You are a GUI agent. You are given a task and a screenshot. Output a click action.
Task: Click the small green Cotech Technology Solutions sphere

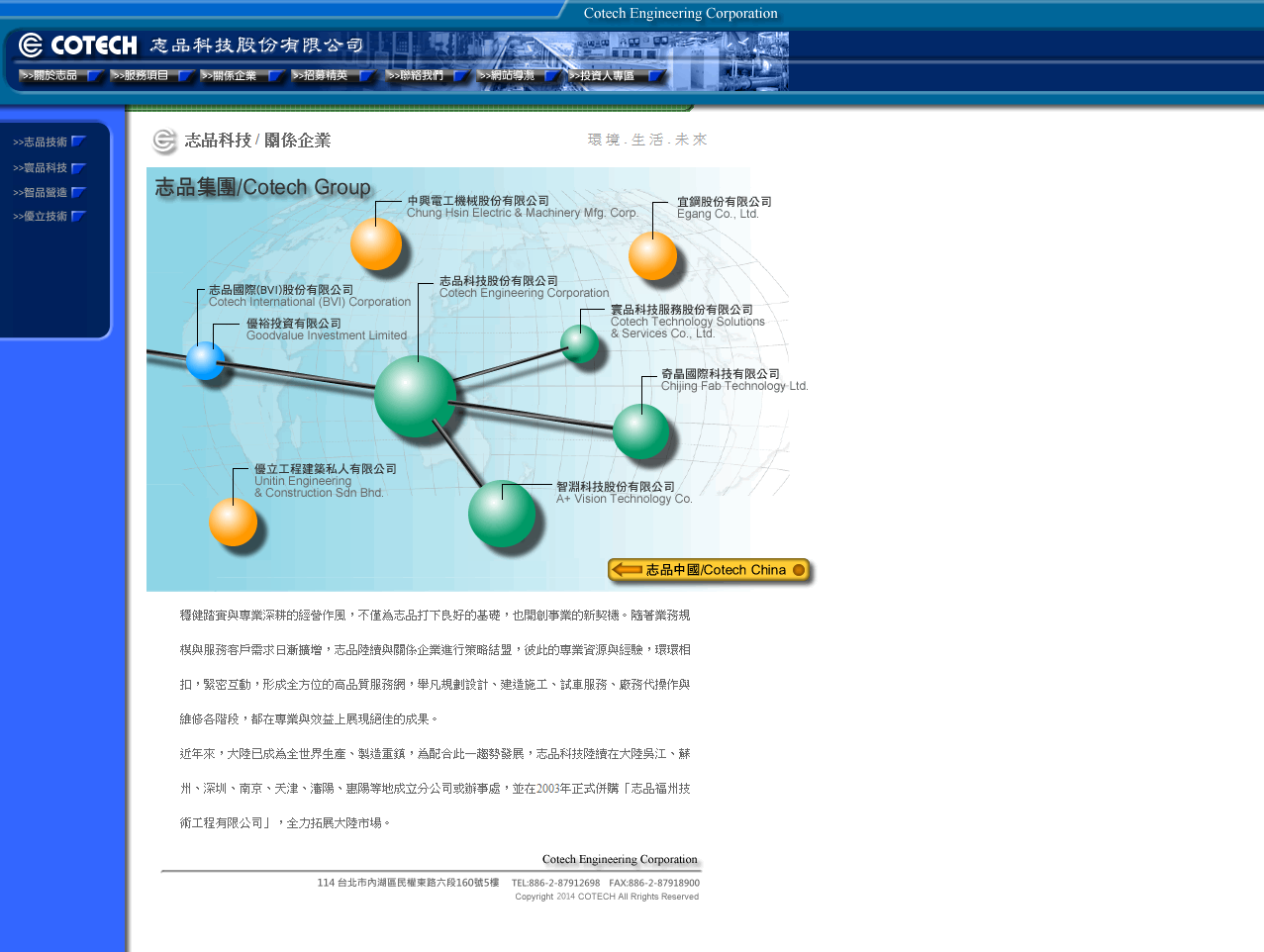point(580,344)
